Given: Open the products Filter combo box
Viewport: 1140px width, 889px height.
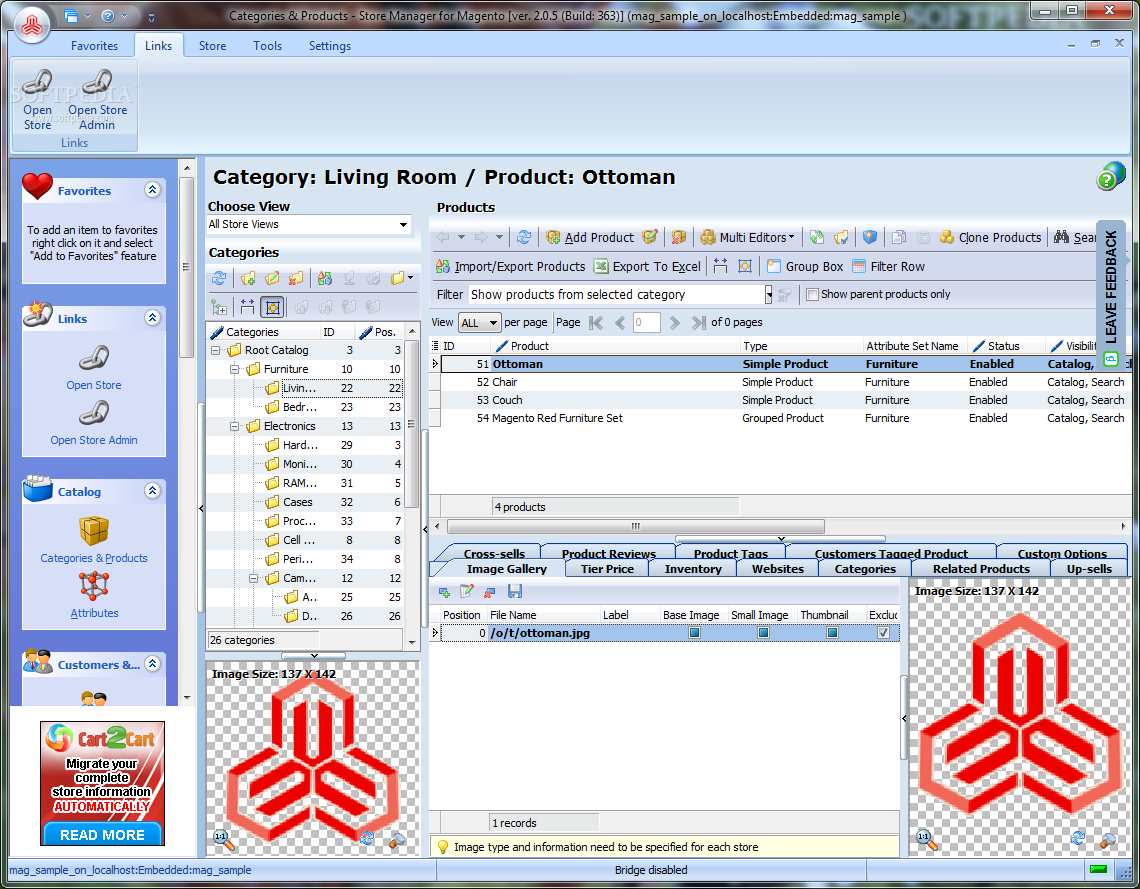Looking at the screenshot, I should 768,294.
